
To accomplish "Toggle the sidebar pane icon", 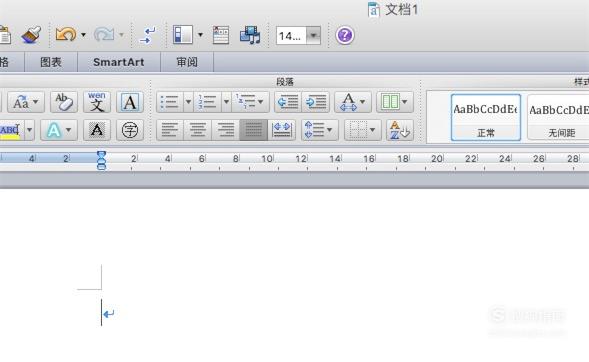I will pos(183,35).
